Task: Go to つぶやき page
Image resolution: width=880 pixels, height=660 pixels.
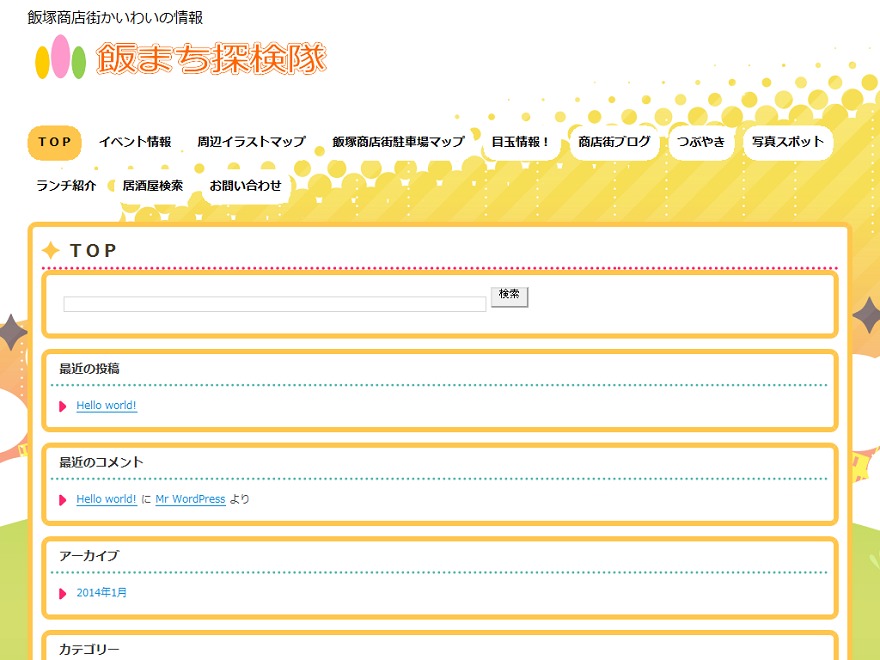Action: point(701,142)
